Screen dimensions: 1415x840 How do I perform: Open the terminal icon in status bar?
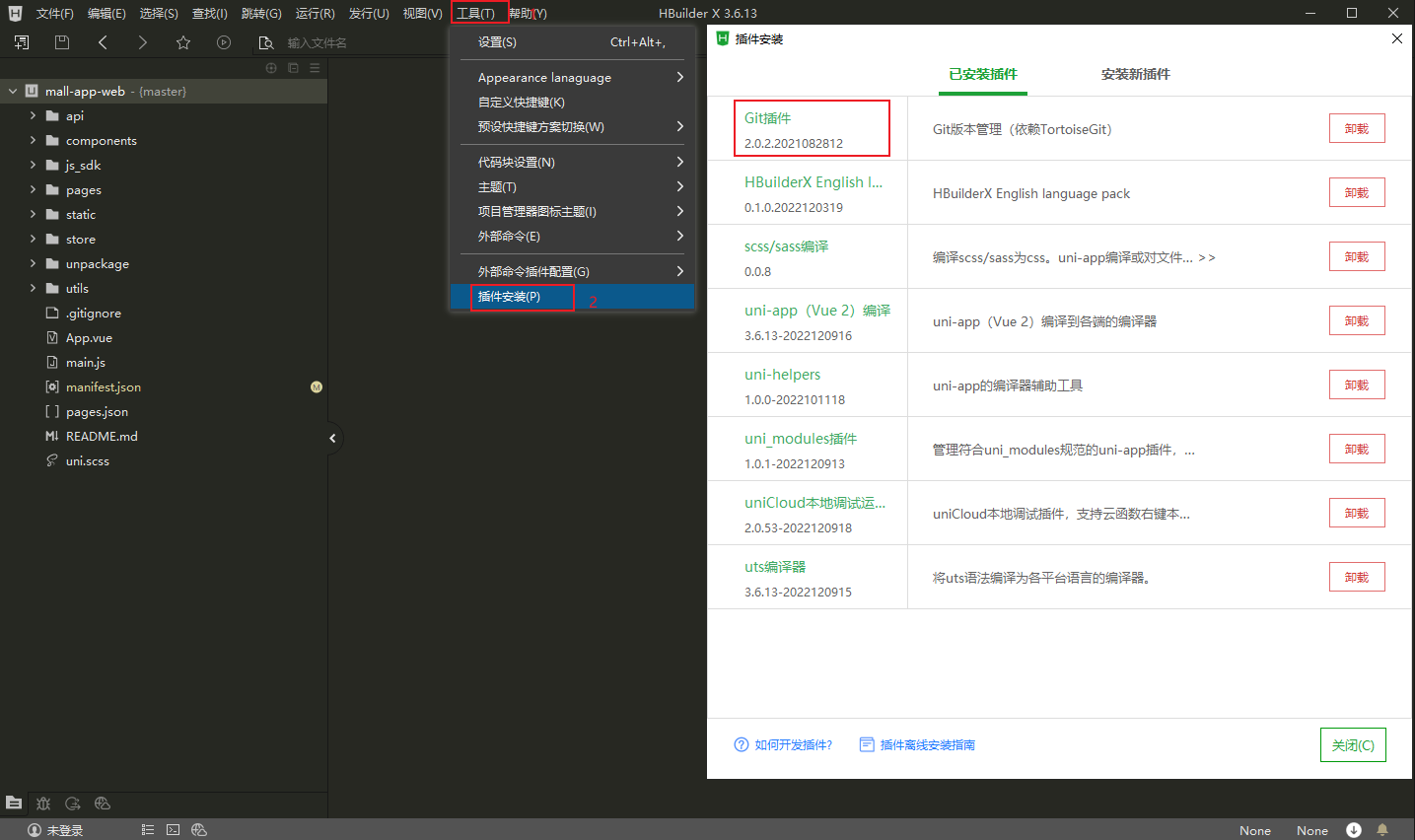coord(174,830)
